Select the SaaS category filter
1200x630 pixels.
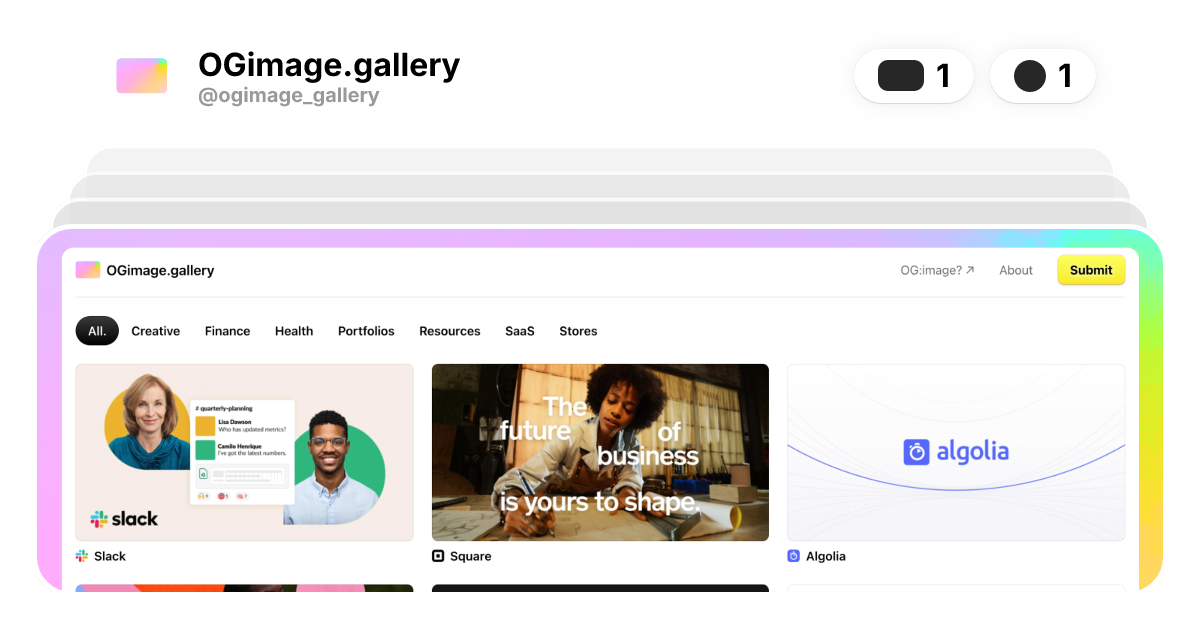[x=520, y=331]
